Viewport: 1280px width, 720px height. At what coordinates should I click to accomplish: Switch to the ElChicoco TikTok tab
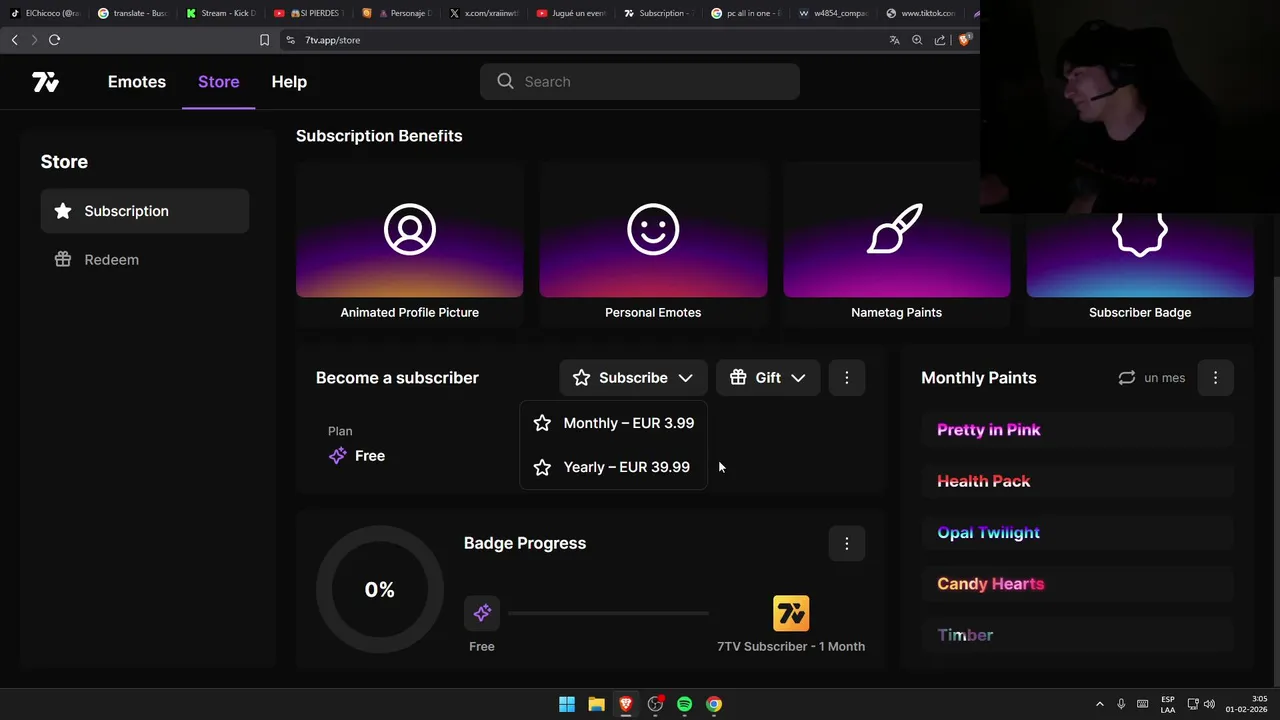(46, 13)
